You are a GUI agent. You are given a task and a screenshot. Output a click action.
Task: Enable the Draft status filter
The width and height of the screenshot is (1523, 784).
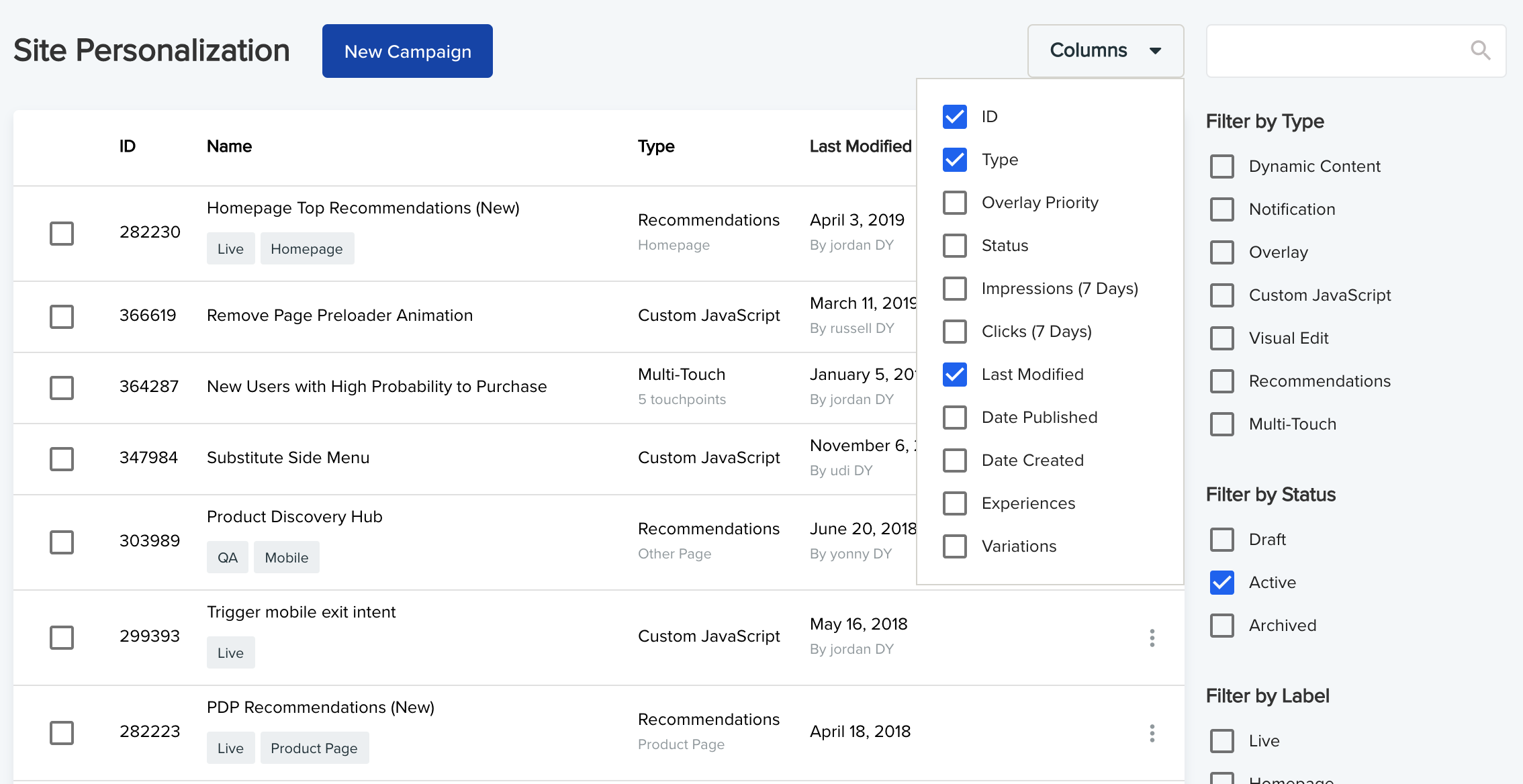(1221, 539)
